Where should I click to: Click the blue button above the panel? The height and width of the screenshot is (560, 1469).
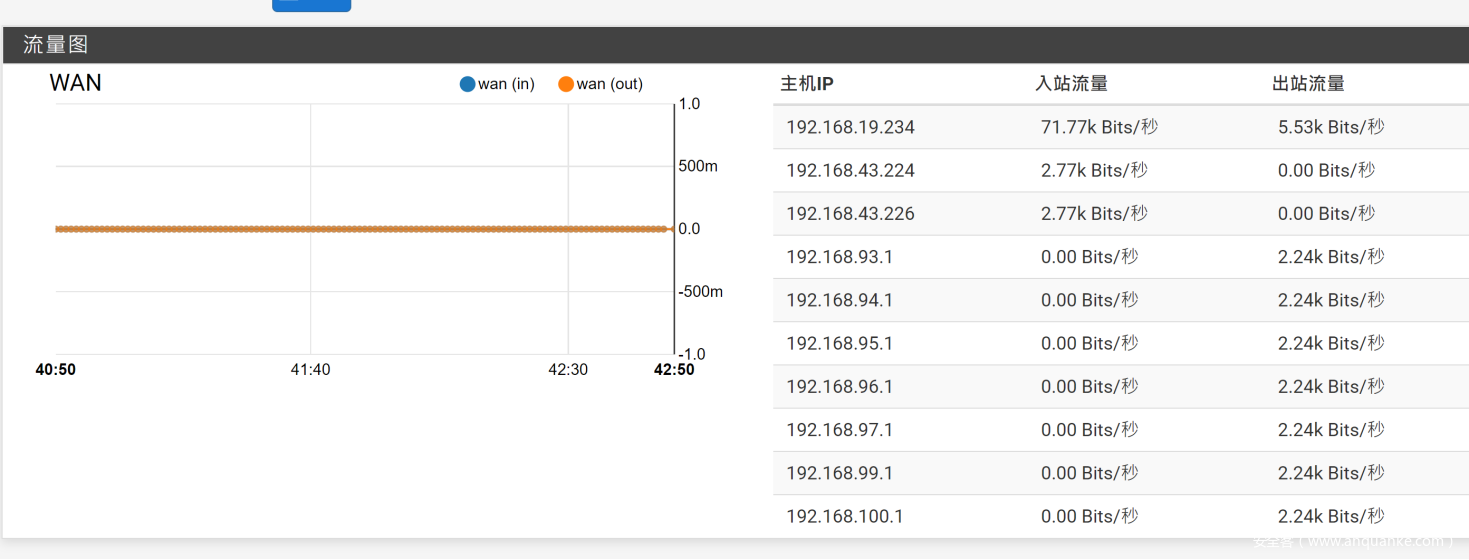[311, 5]
